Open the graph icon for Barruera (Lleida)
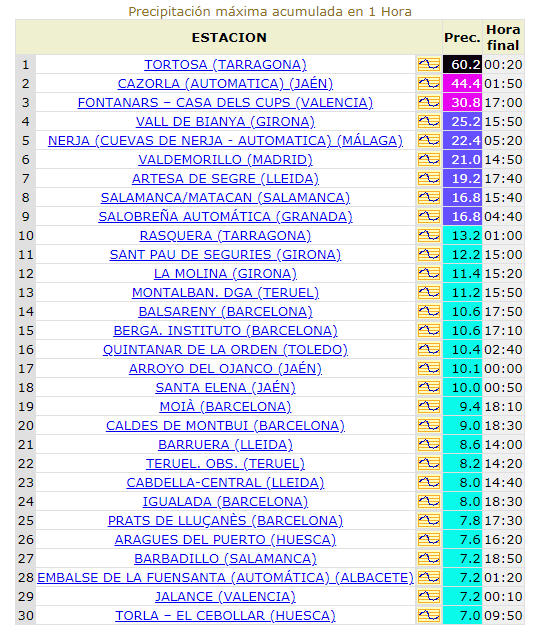Image resolution: width=537 pixels, height=635 pixels. coord(428,445)
